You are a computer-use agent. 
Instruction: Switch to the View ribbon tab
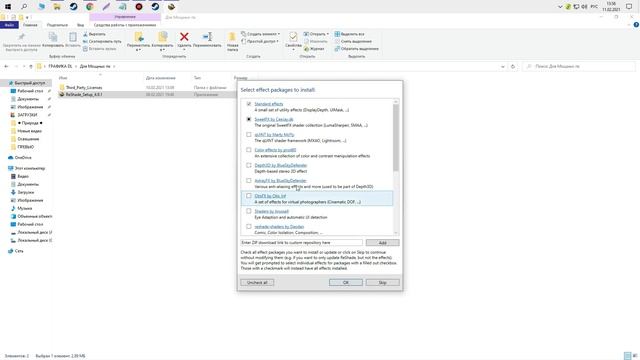coord(80,25)
